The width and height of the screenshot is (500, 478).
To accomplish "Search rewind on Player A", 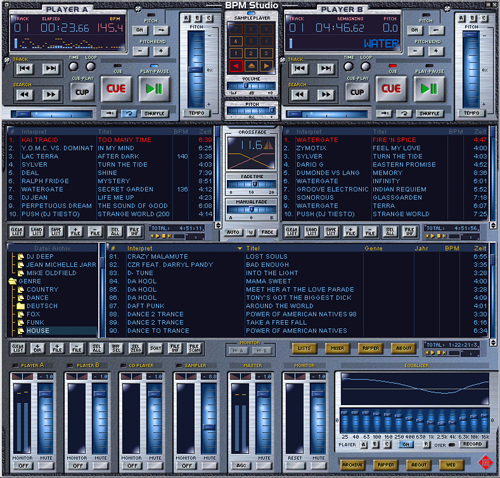I will tap(24, 95).
